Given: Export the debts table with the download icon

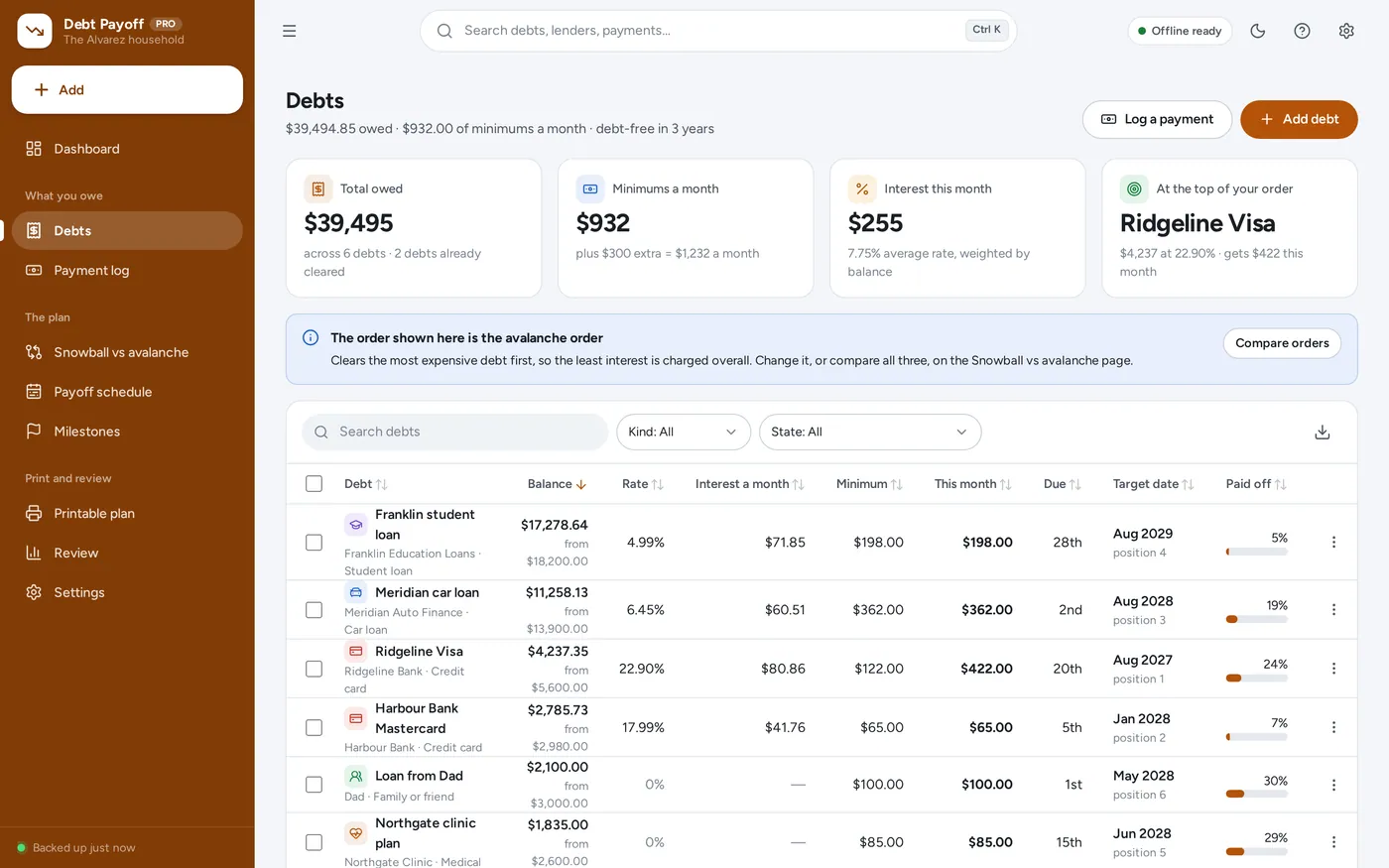Looking at the screenshot, I should point(1322,432).
